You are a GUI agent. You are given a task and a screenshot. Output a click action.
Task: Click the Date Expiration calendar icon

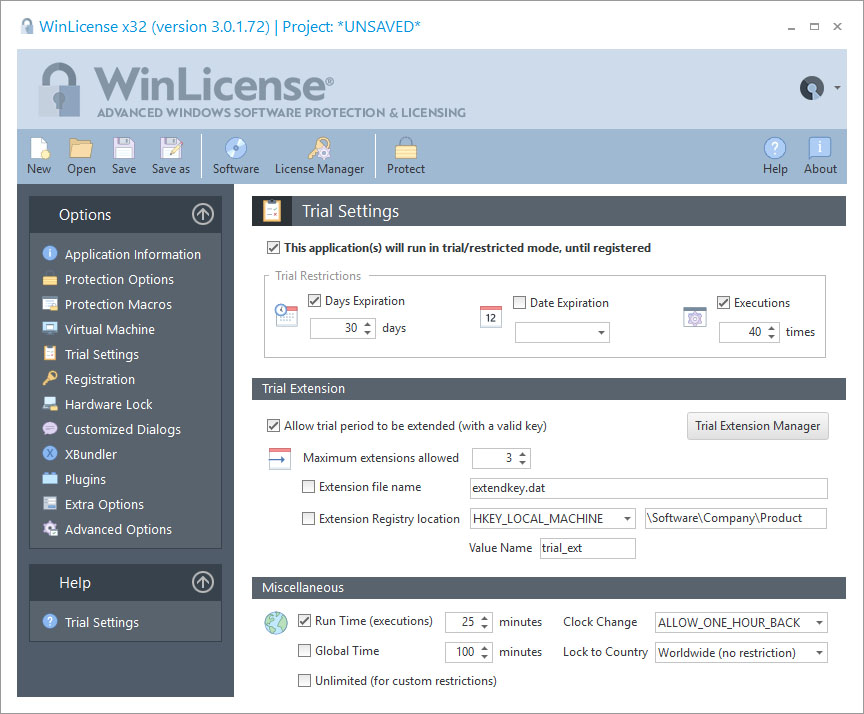tap(490, 317)
